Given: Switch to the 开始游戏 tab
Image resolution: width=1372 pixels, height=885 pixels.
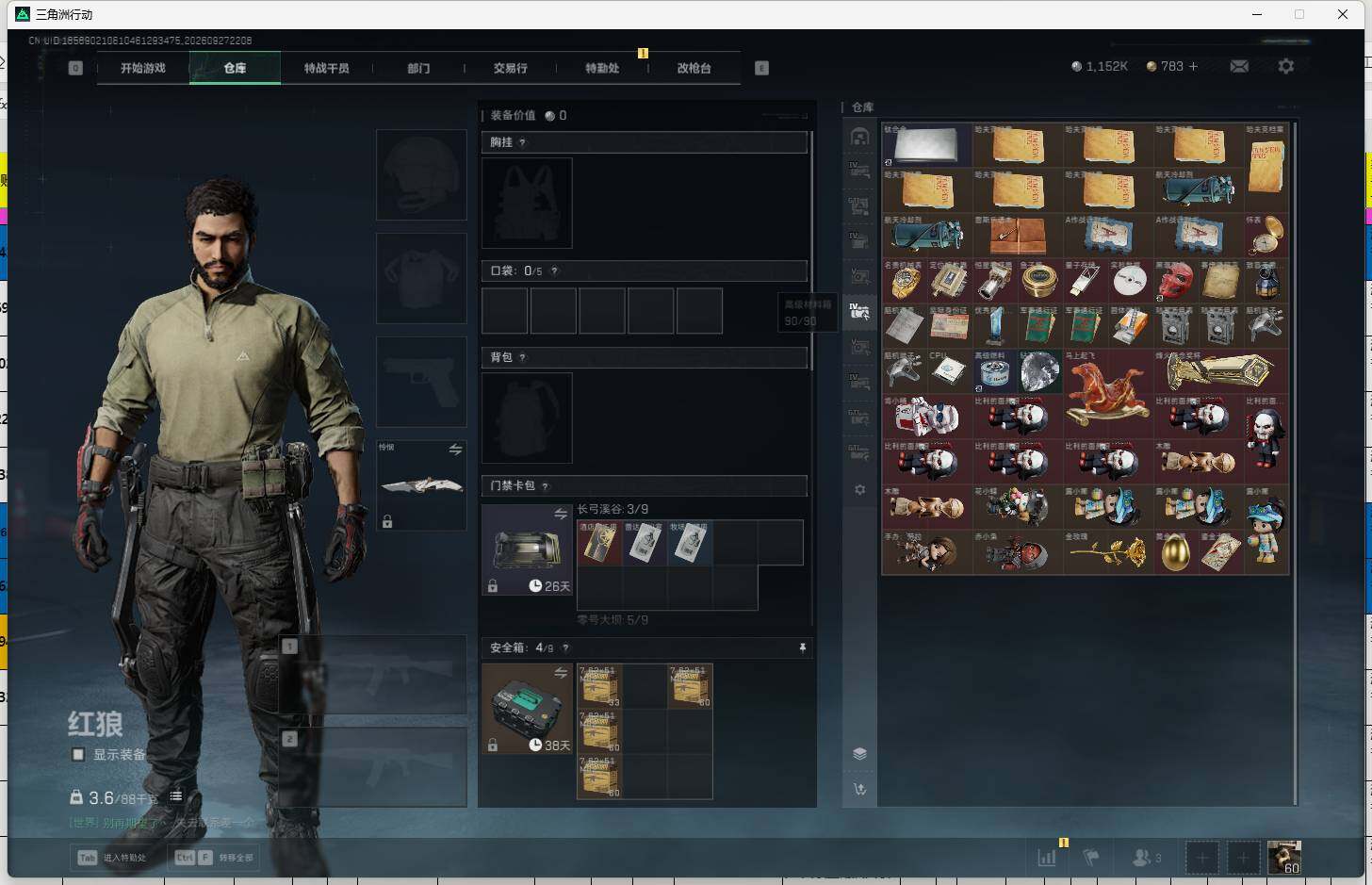Looking at the screenshot, I should tap(143, 68).
